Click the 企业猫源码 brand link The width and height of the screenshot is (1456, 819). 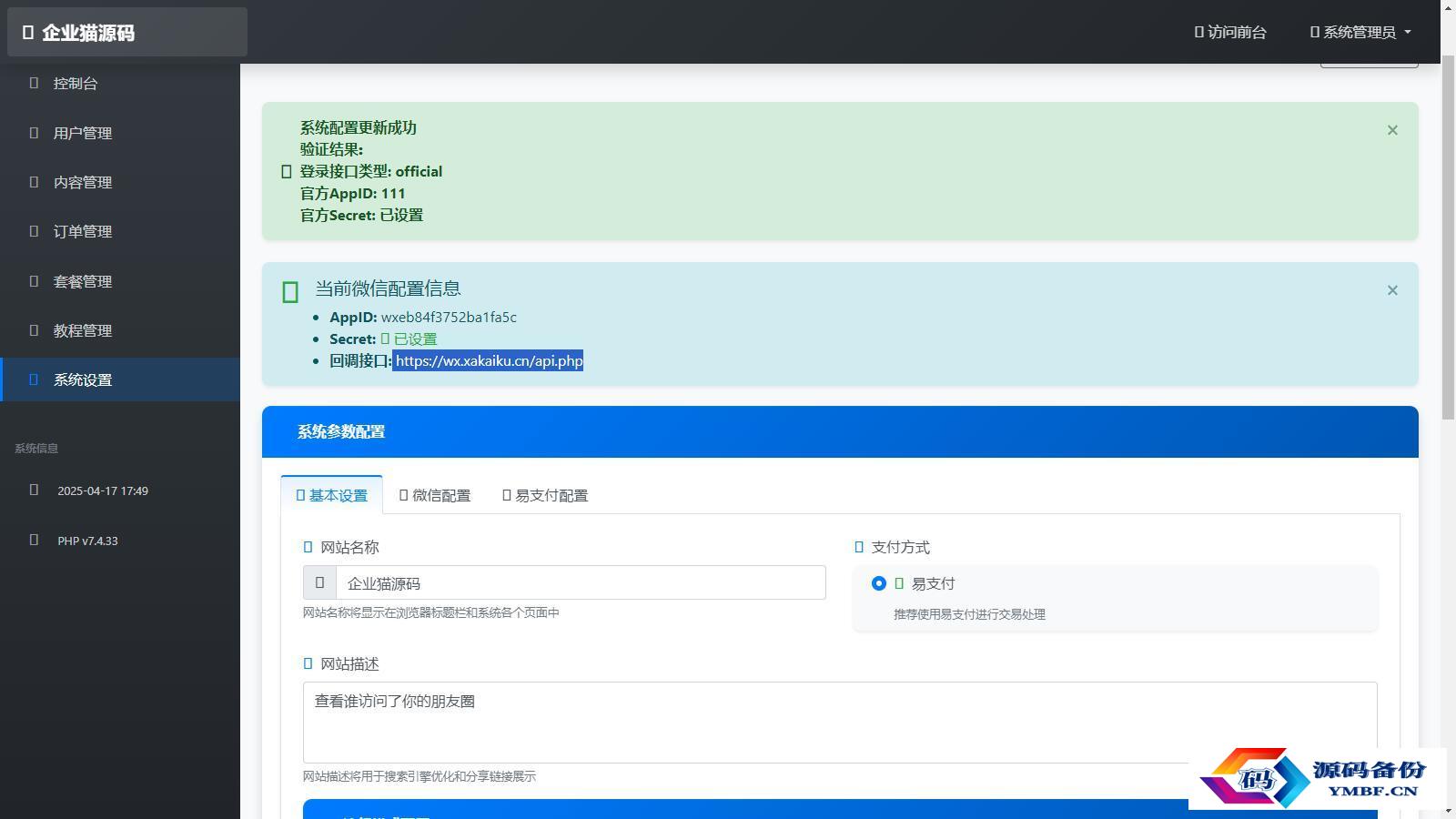pyautogui.click(x=127, y=33)
